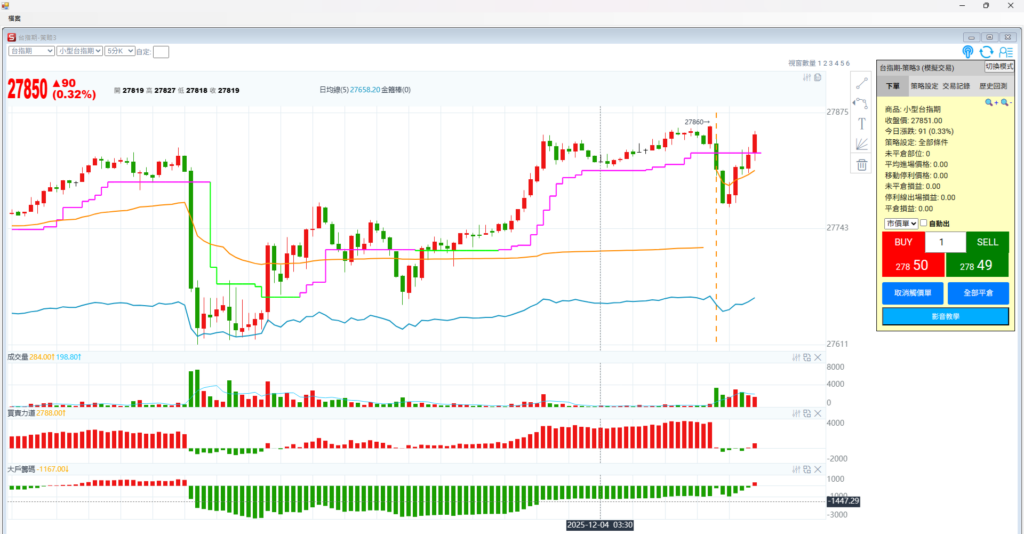Image resolution: width=1024 pixels, height=534 pixels.
Task: Enable the 自動出 checkbox
Action: point(923,223)
